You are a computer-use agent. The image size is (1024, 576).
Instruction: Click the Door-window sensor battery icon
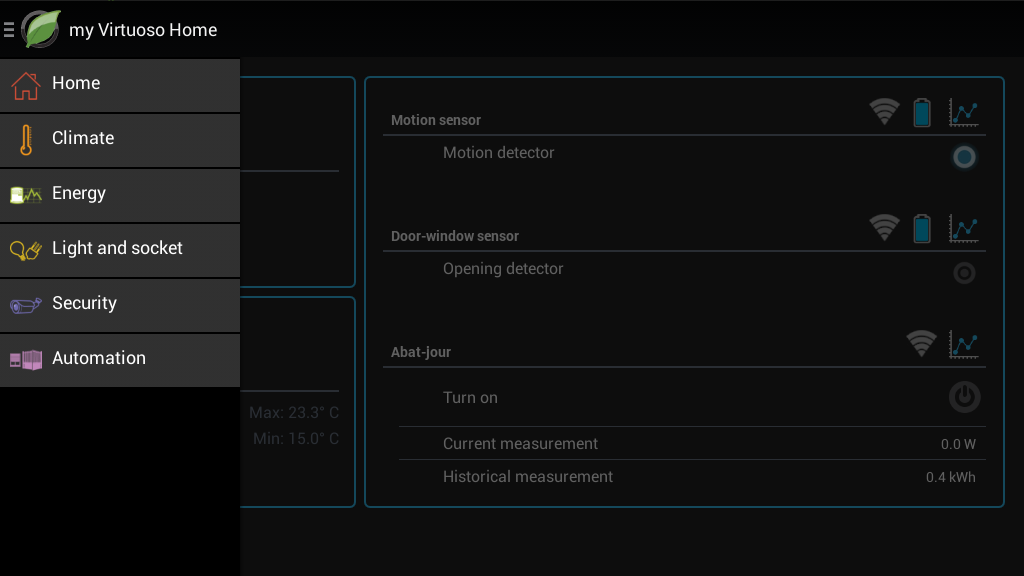pos(921,229)
